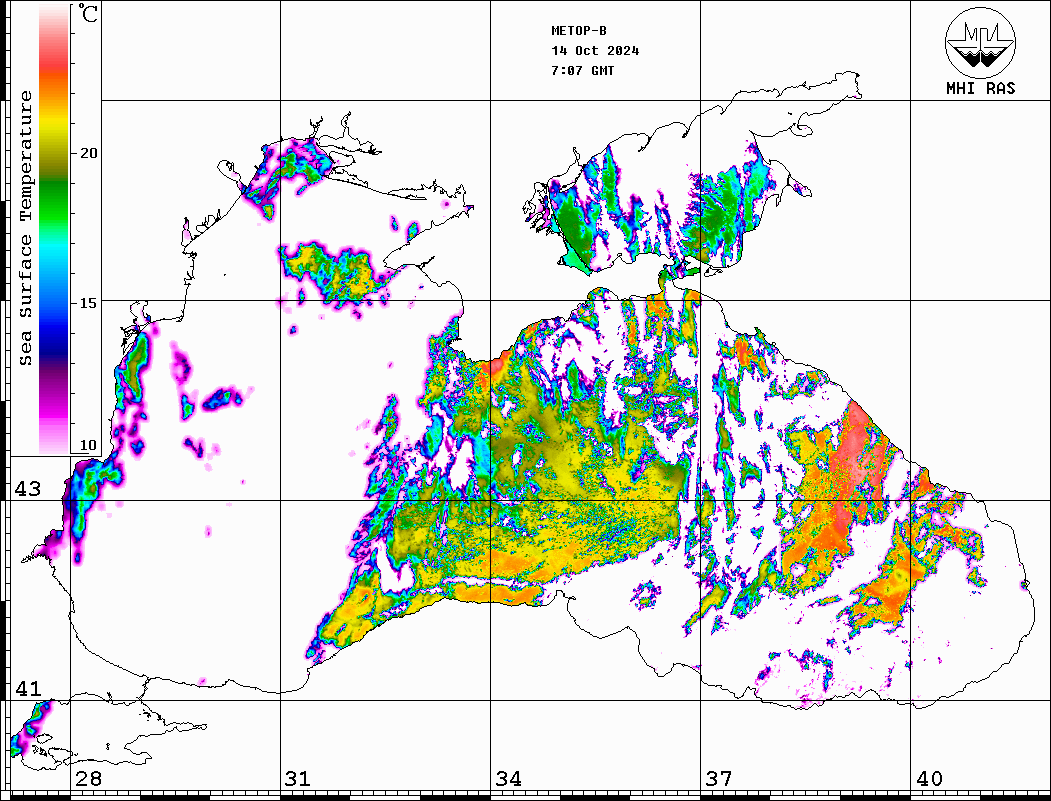
Task: Click the latitude label 41
Action: (28, 688)
